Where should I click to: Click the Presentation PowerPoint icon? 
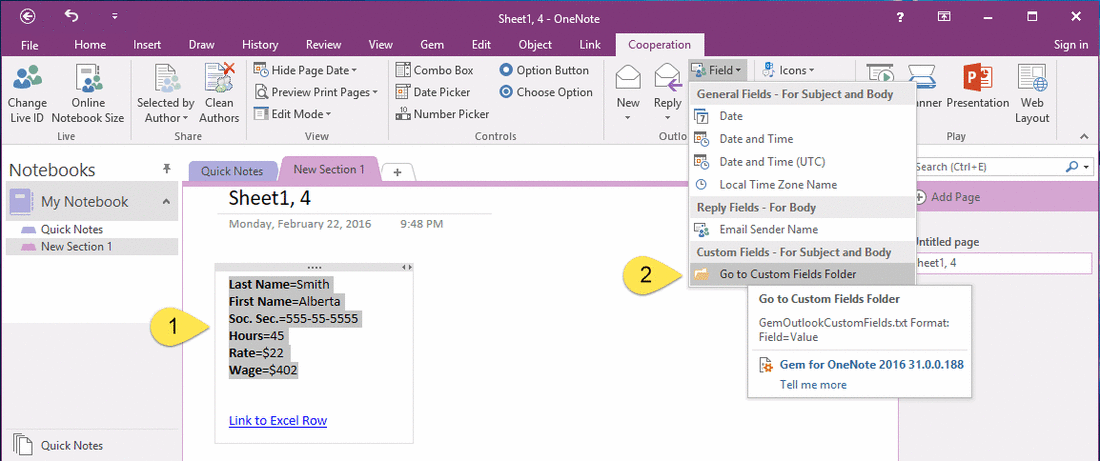(977, 77)
